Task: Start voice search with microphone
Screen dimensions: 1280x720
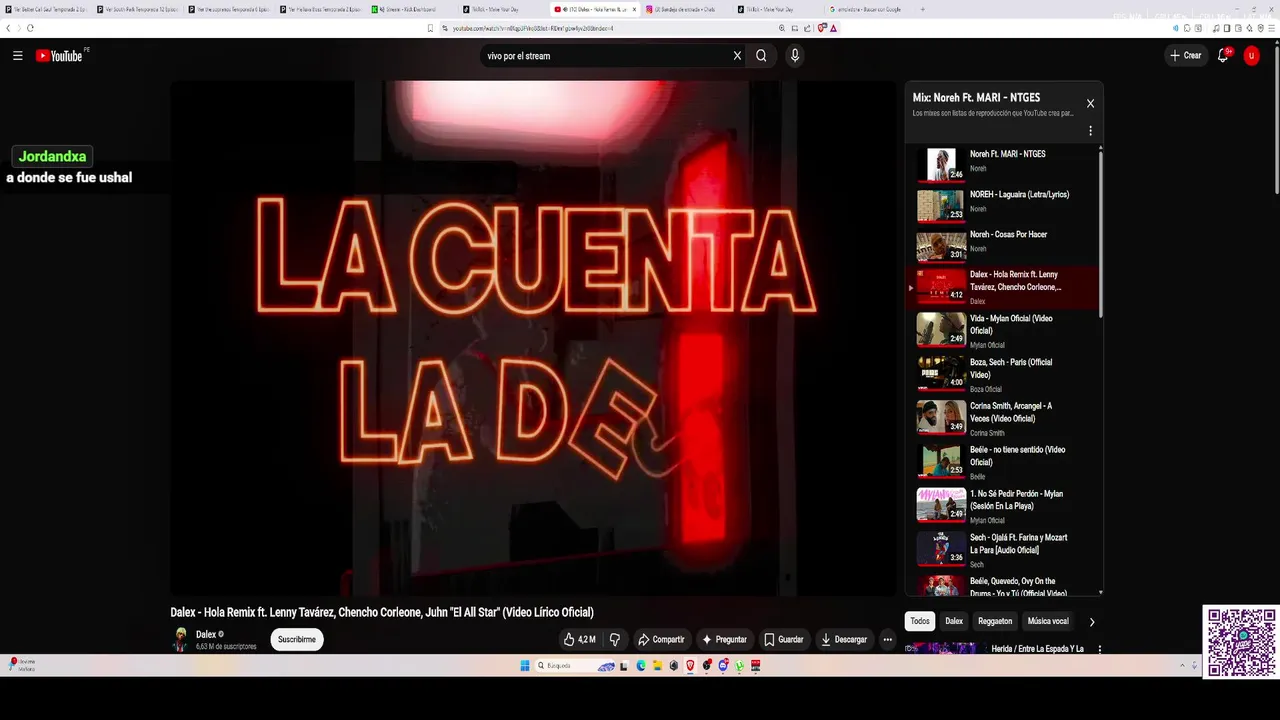Action: tap(795, 56)
